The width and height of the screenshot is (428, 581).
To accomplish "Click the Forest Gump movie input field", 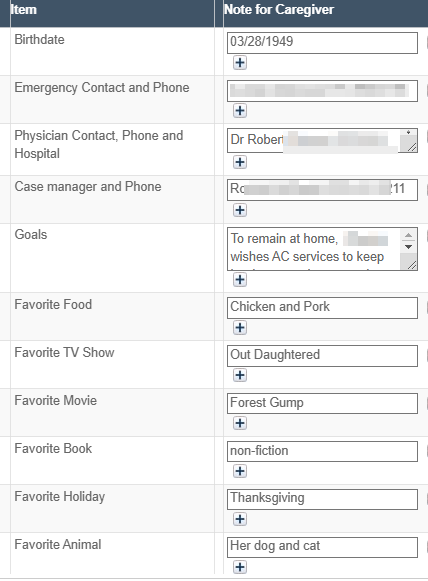I will coord(322,404).
